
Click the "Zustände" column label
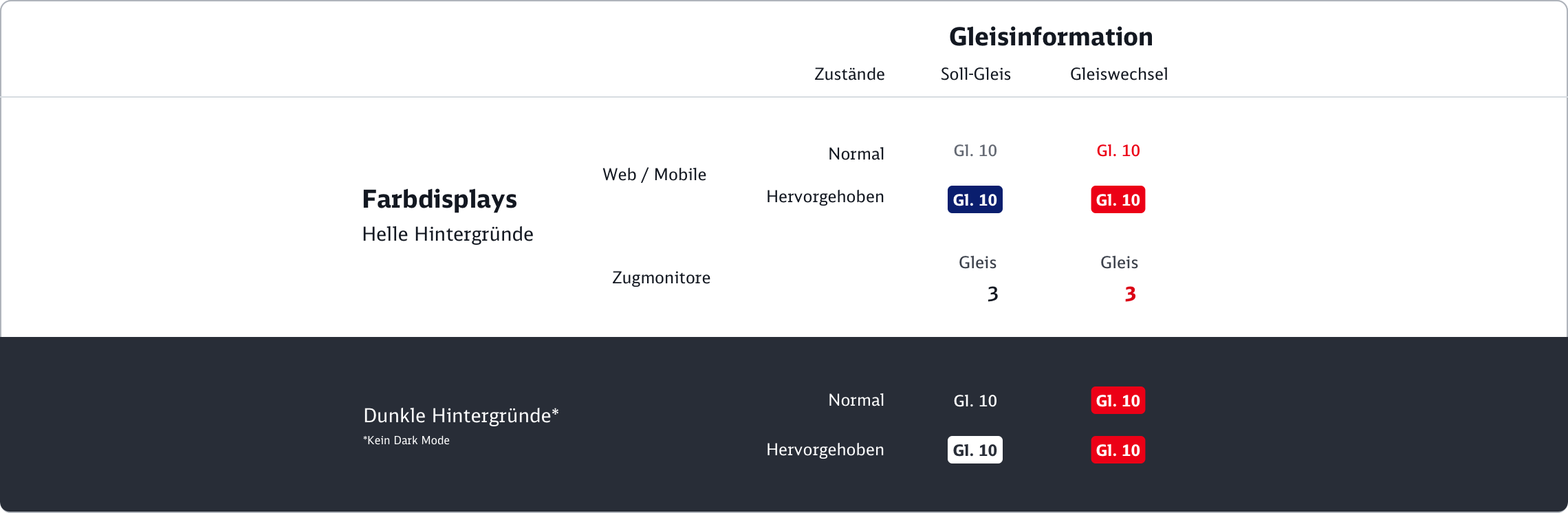tap(849, 74)
